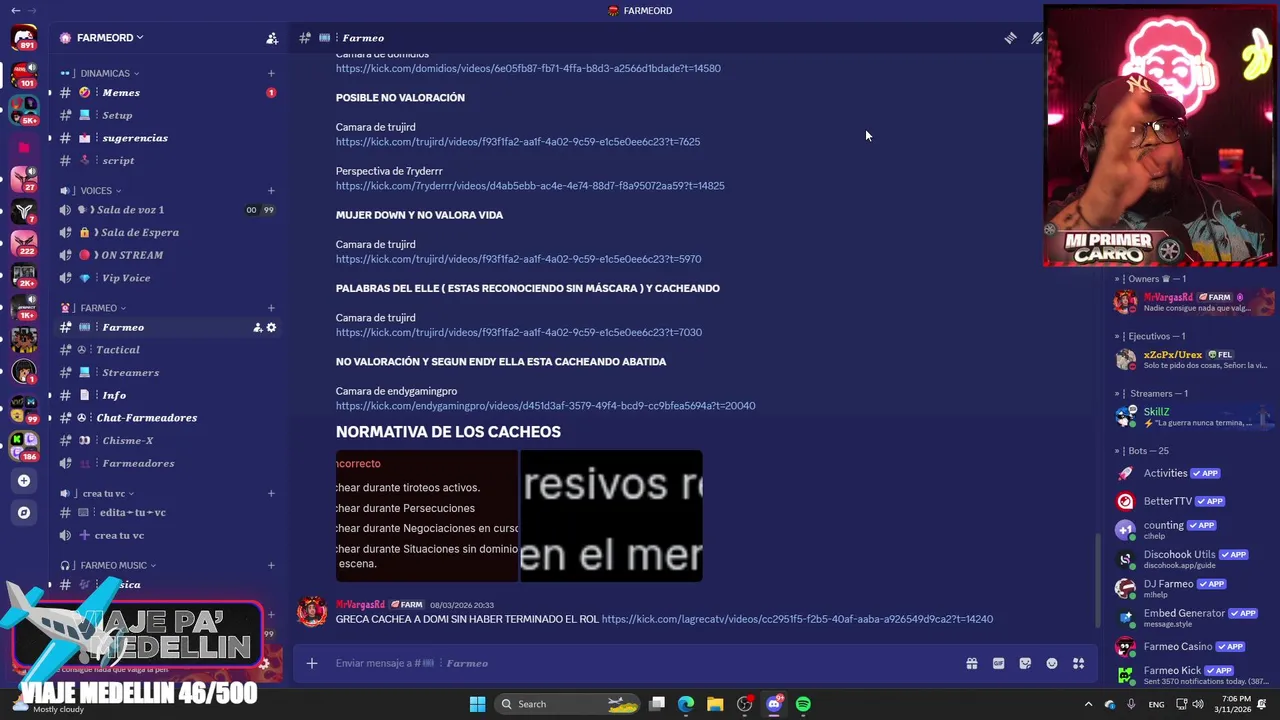Viewport: 1280px width, 720px height.
Task: Open the Chisme-X channel
Action: (x=168, y=440)
